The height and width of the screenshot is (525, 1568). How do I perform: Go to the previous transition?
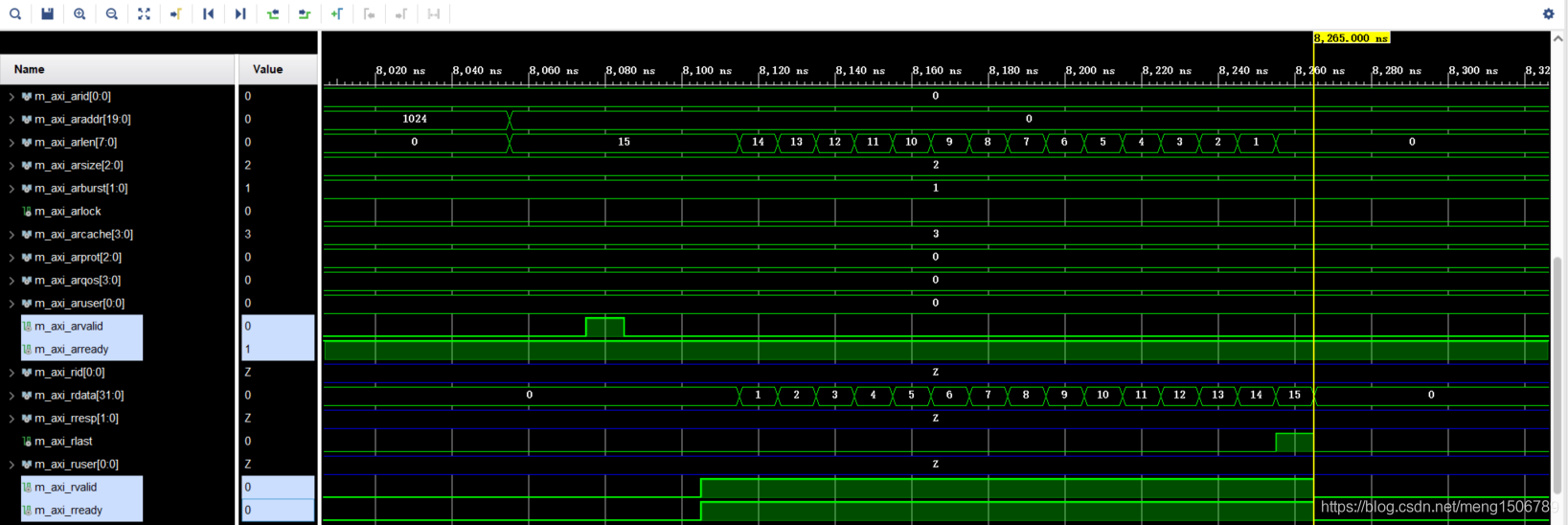[273, 13]
